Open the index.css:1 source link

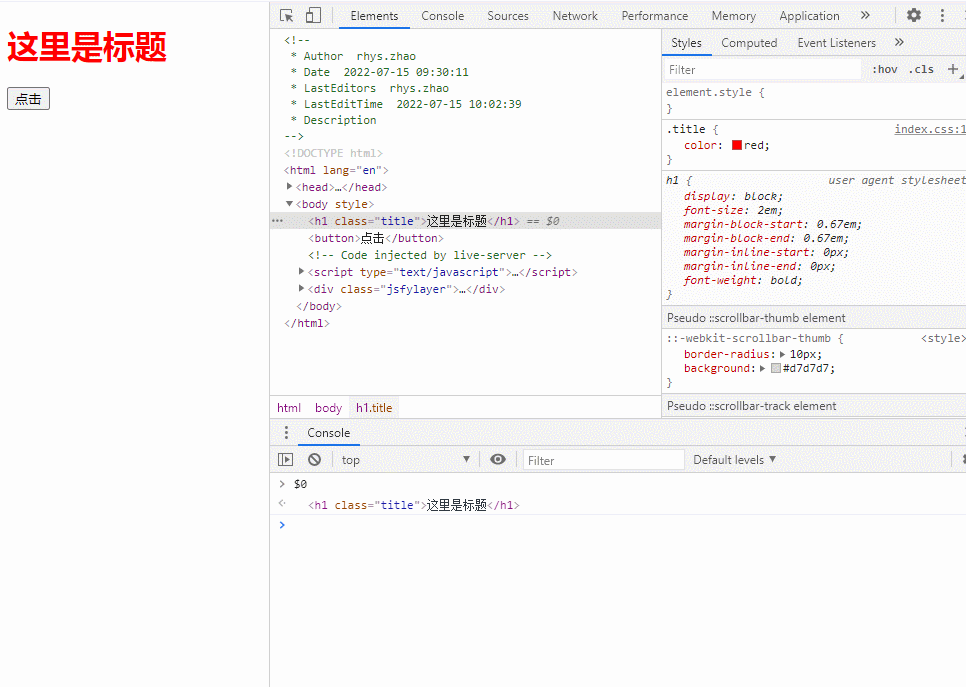tap(930, 129)
